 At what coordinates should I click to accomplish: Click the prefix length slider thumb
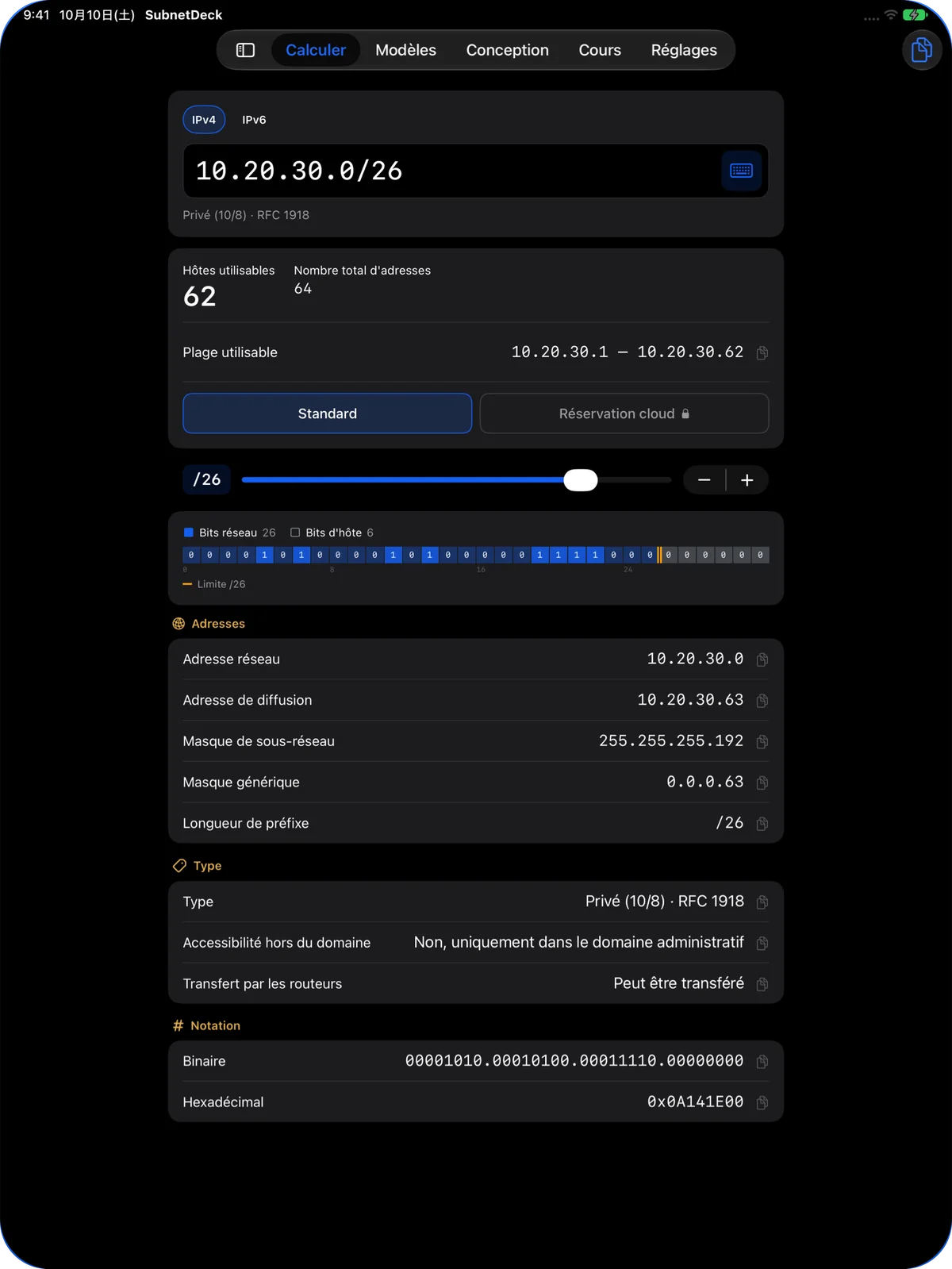pyautogui.click(x=581, y=480)
